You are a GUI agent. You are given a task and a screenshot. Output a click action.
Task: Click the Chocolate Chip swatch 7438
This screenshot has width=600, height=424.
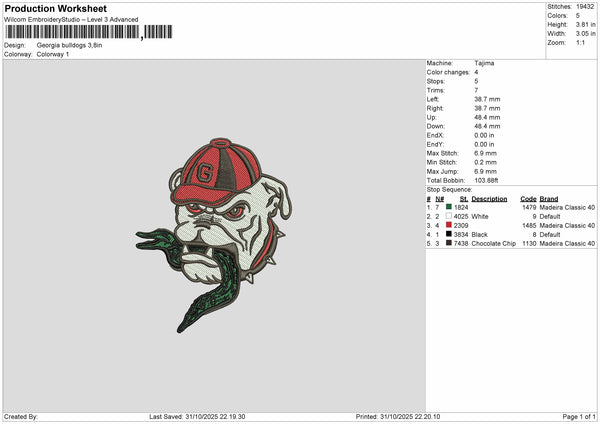448,243
